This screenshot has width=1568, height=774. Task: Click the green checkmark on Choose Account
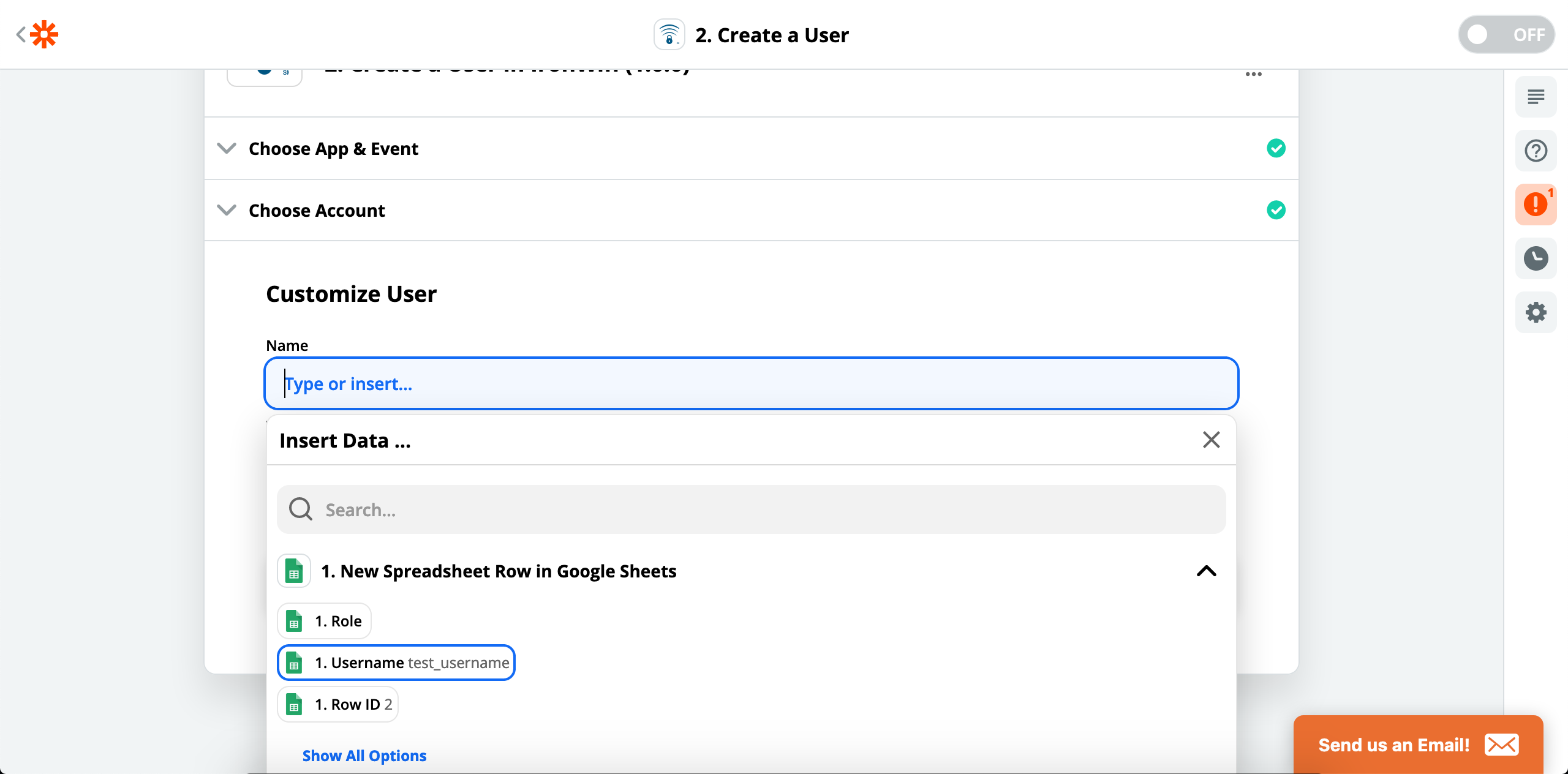click(x=1276, y=210)
